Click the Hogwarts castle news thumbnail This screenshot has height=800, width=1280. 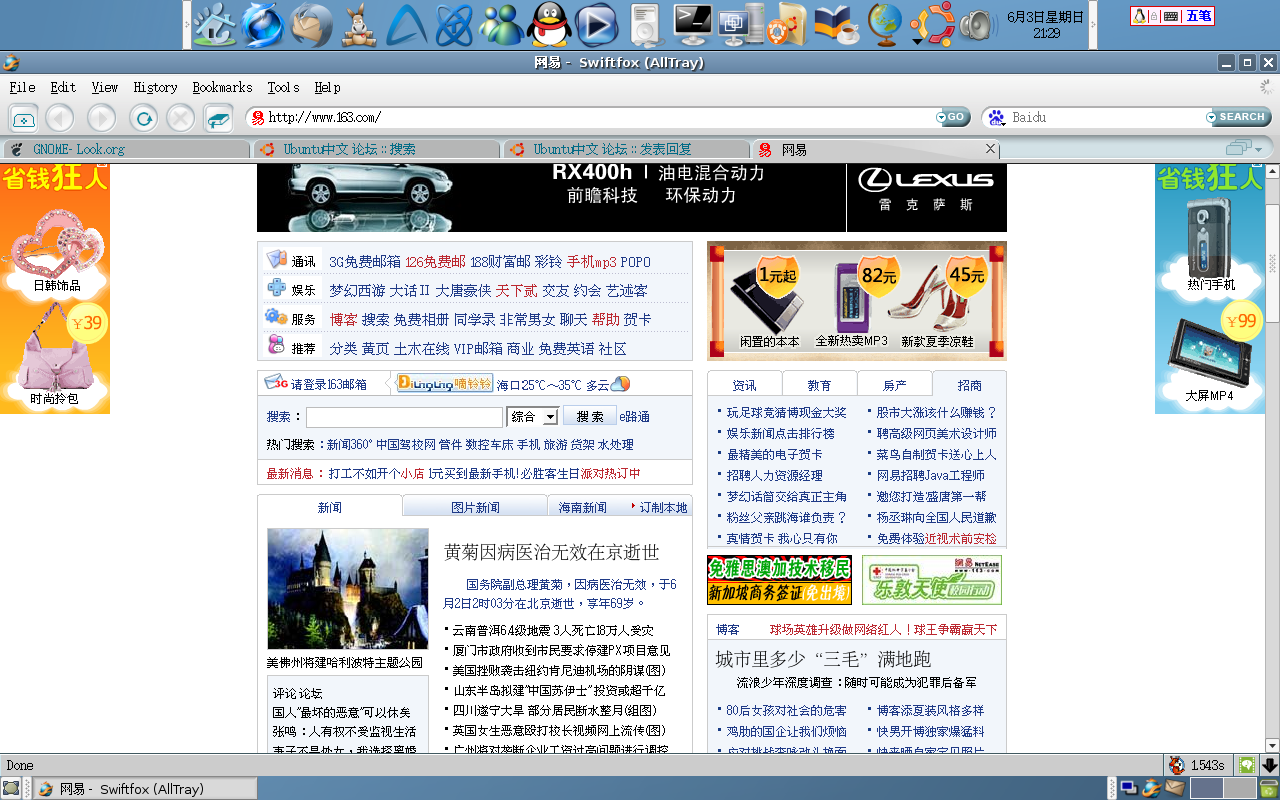pyautogui.click(x=348, y=589)
